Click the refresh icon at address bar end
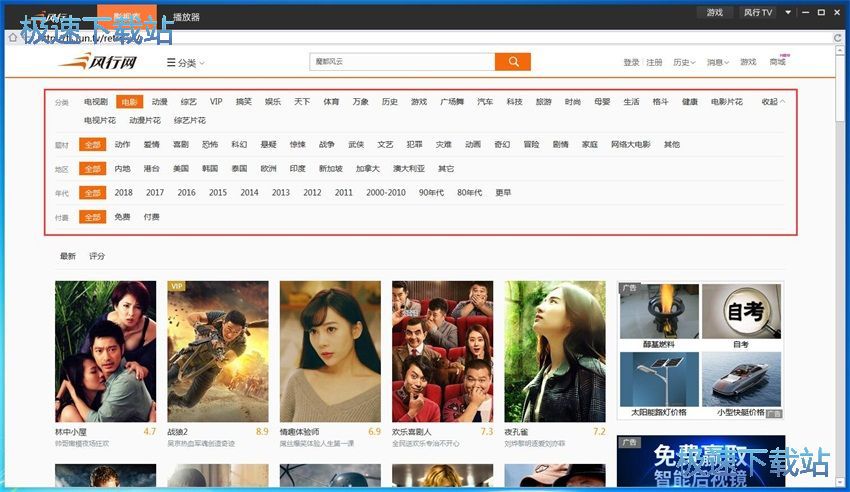The height and width of the screenshot is (492, 850). click(x=838, y=37)
